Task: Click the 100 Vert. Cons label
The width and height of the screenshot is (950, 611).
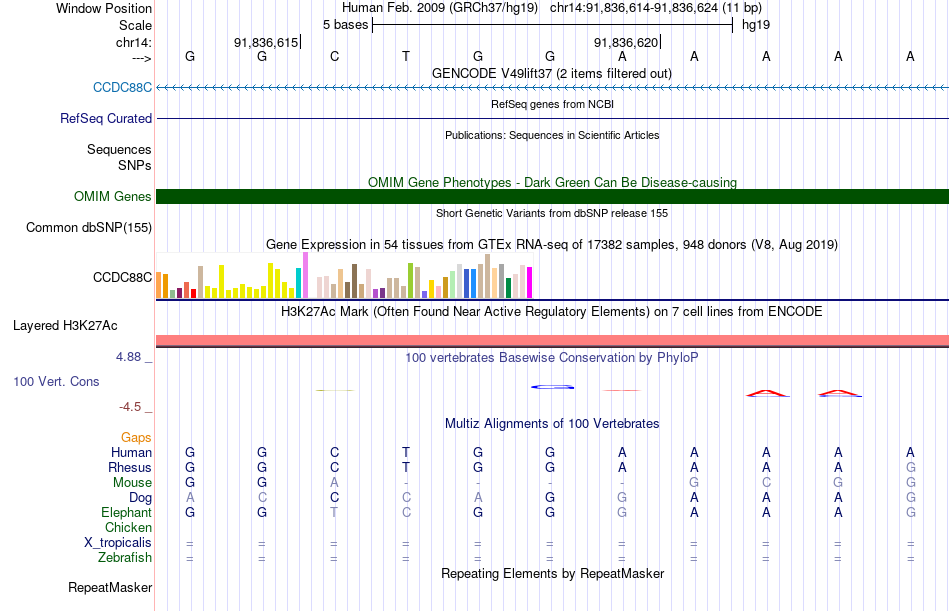Action: coord(56,381)
